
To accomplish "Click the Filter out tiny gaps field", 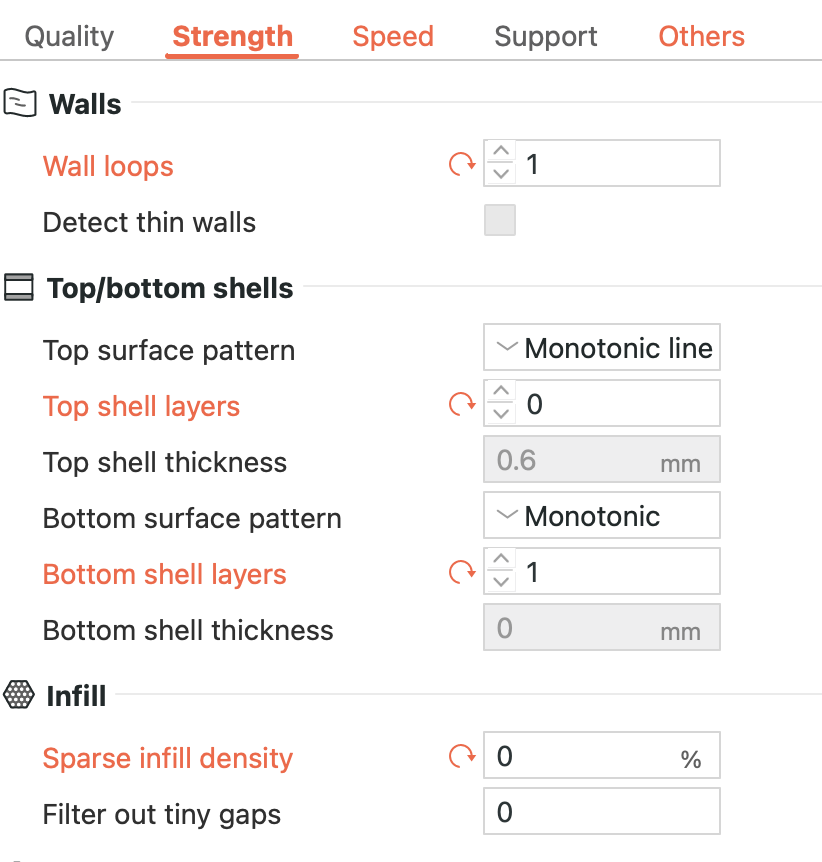I will click(x=600, y=811).
